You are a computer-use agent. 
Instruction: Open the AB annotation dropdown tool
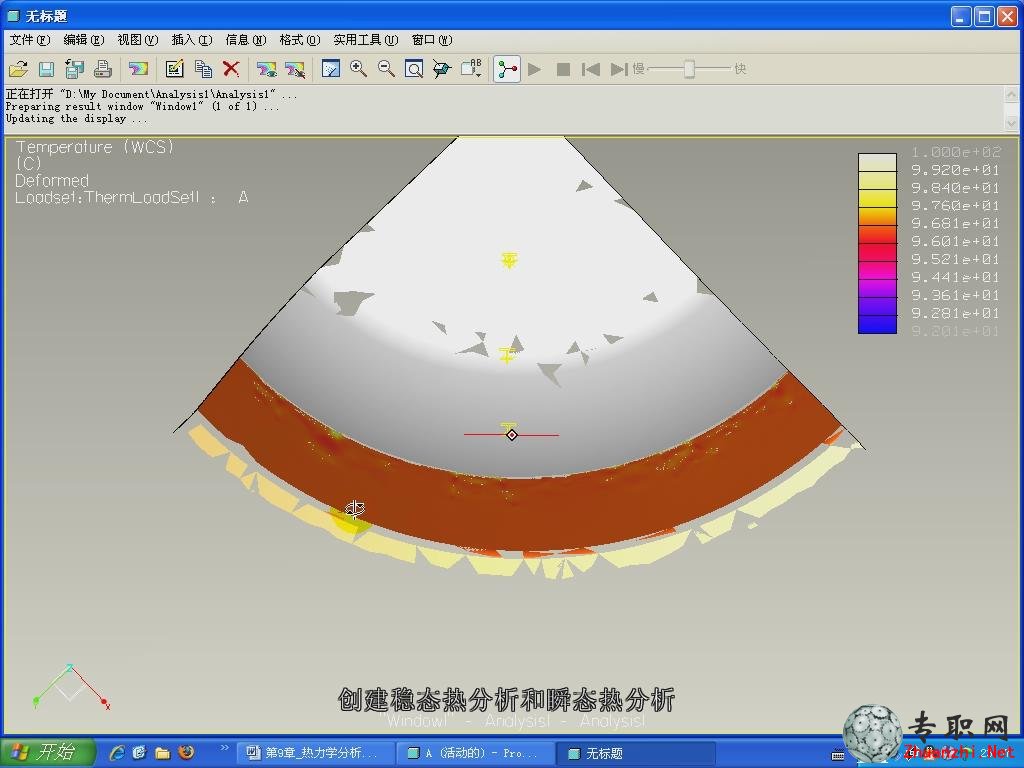pos(472,69)
